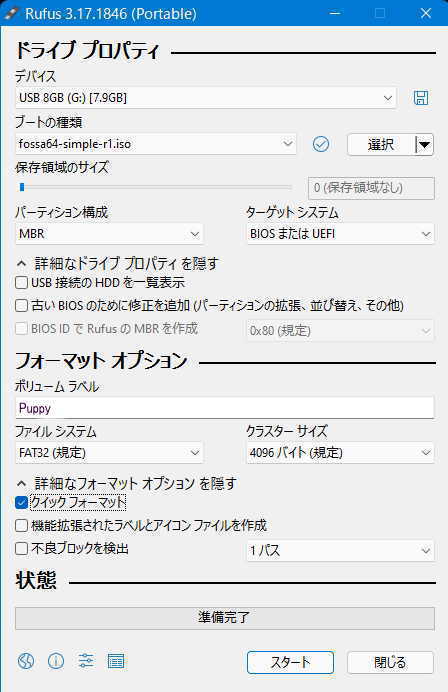
Task: Click the checksum checkmark icon beside ISO
Action: [x=320, y=144]
